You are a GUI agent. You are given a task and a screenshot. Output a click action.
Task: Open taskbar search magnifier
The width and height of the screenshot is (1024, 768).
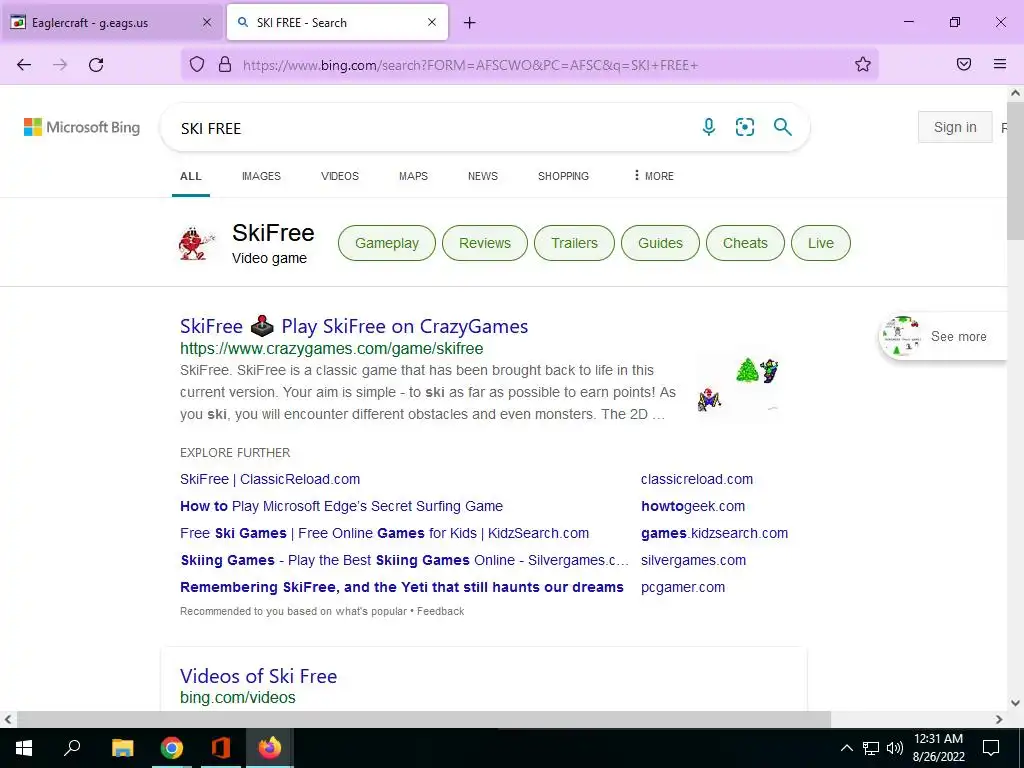point(72,748)
